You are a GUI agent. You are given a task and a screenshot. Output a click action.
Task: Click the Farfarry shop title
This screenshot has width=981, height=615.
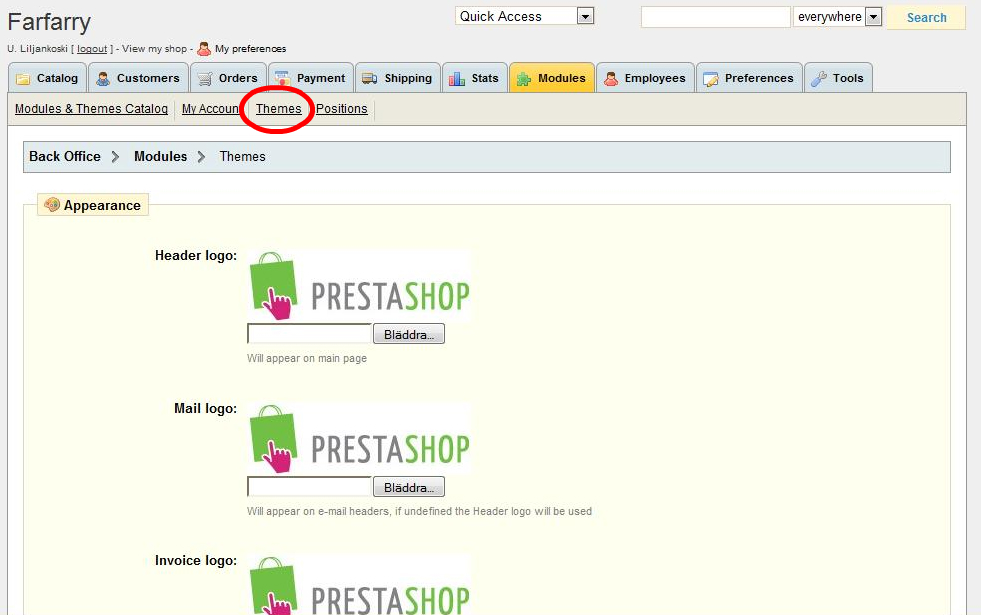49,22
